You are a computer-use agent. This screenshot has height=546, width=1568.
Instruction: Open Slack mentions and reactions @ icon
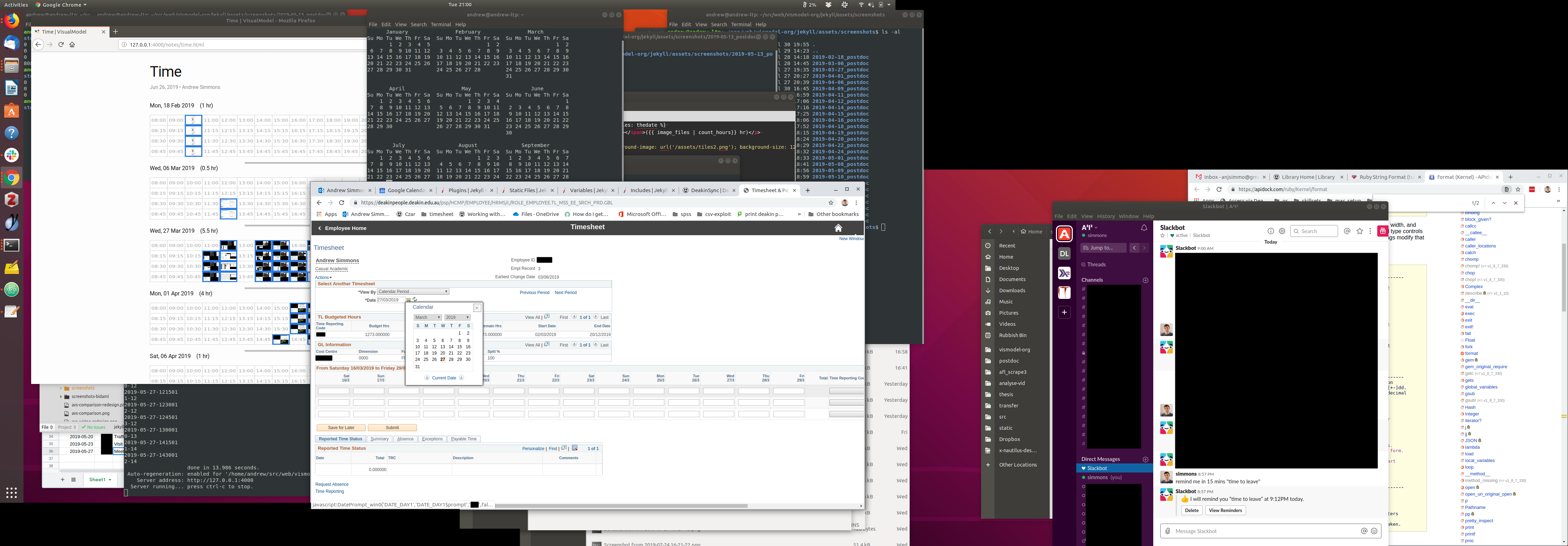1347,231
